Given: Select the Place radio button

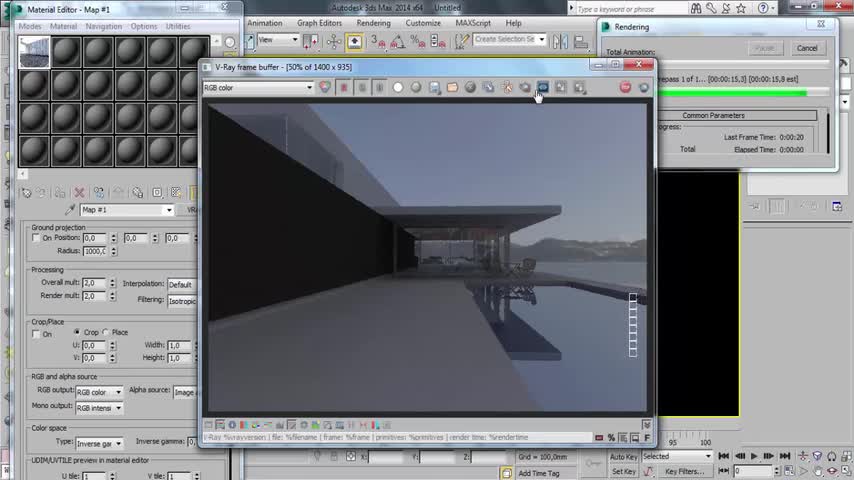Looking at the screenshot, I should click(x=106, y=332).
